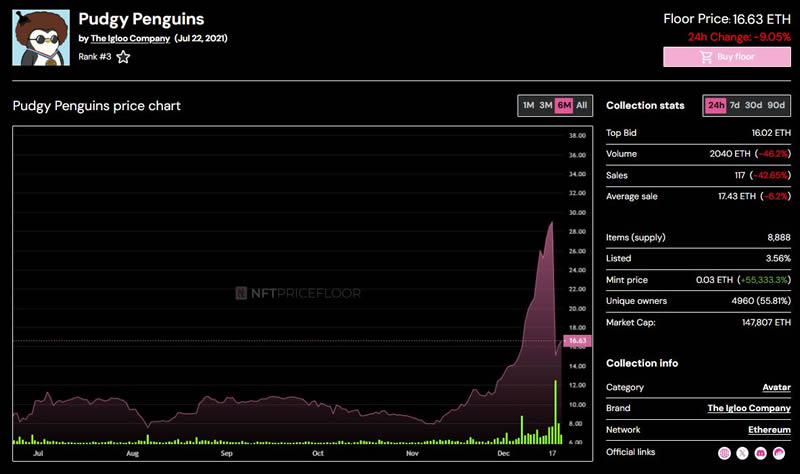Switch collection stats to 30d

click(x=753, y=105)
